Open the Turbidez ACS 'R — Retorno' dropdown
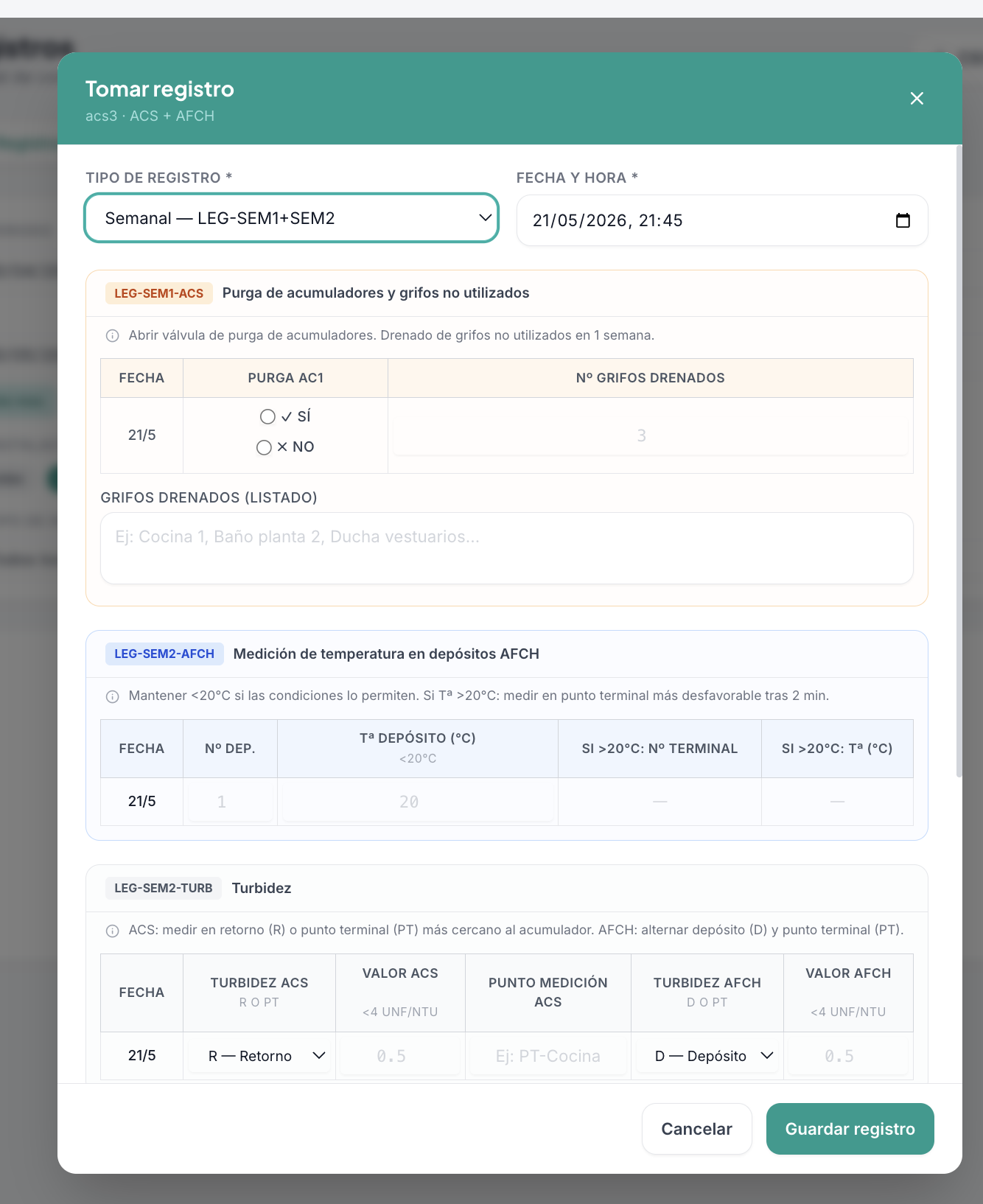The image size is (983, 1204). 259,1056
